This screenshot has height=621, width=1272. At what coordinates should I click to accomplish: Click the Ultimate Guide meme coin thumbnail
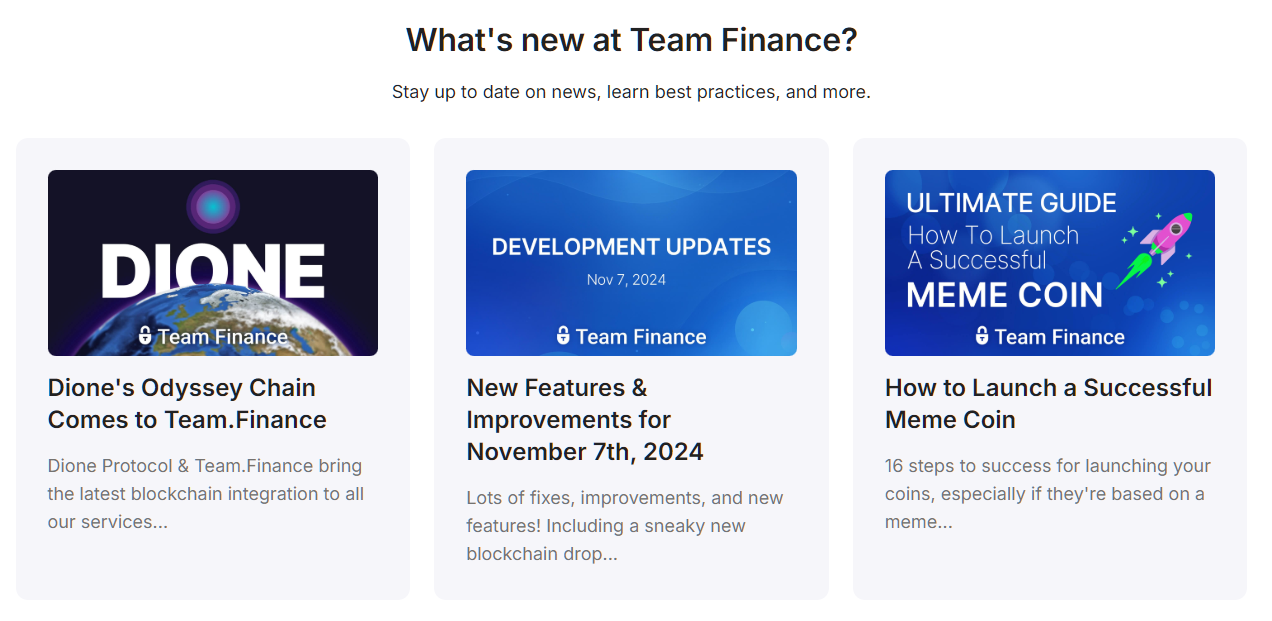pyautogui.click(x=1048, y=263)
